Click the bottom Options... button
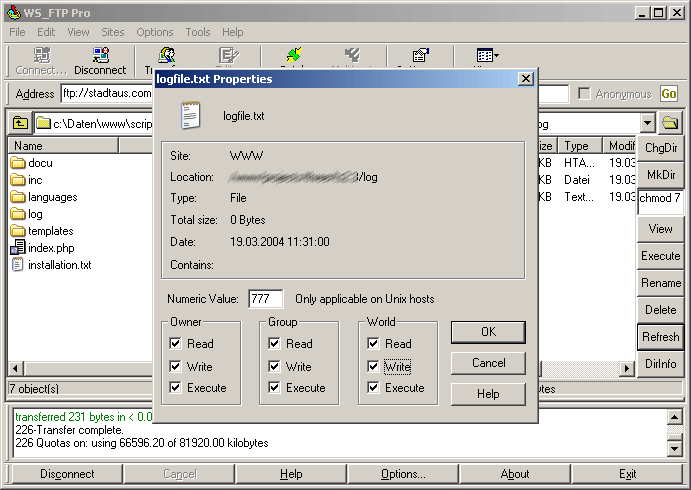The image size is (691, 490). point(403,474)
